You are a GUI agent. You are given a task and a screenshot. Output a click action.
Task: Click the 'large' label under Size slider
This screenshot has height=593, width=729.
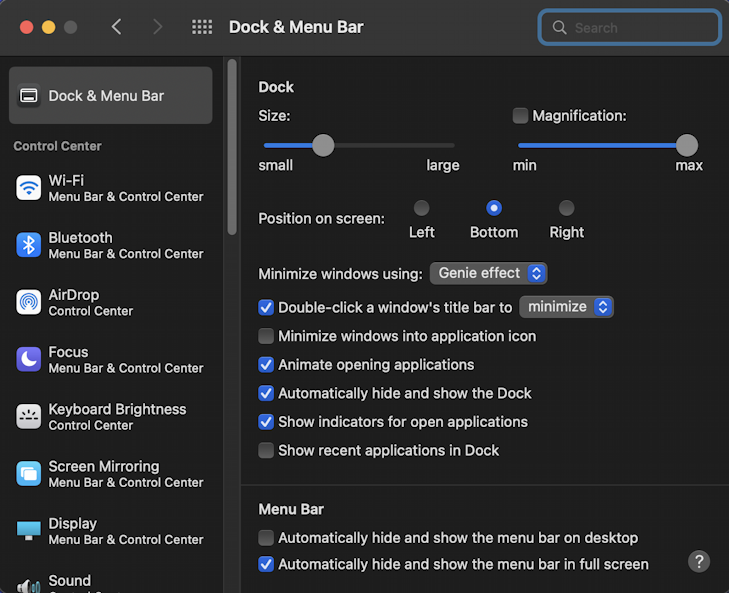(x=443, y=165)
